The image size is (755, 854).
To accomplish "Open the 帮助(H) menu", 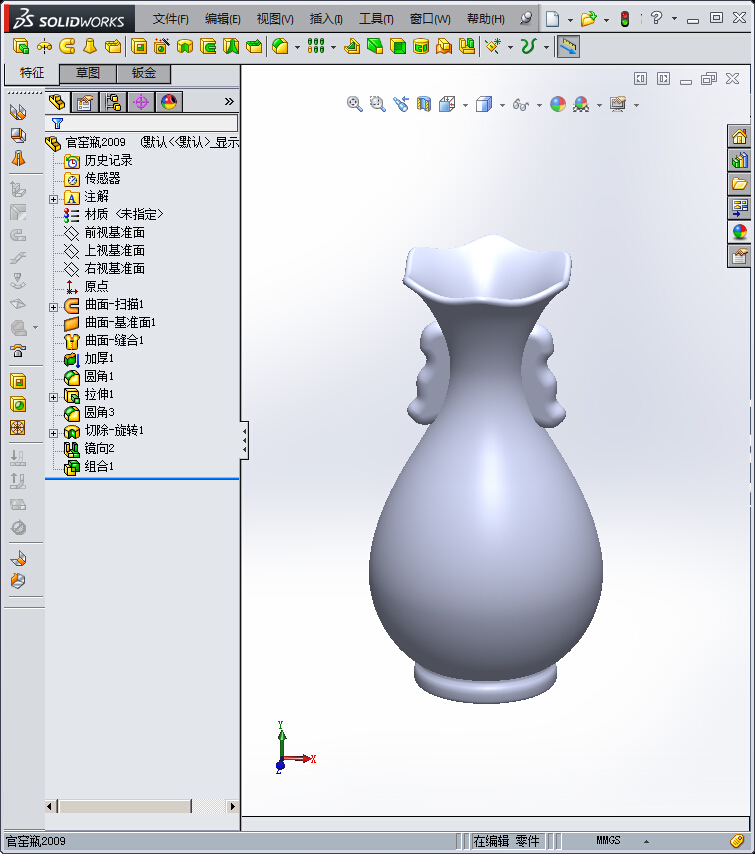I will (485, 19).
